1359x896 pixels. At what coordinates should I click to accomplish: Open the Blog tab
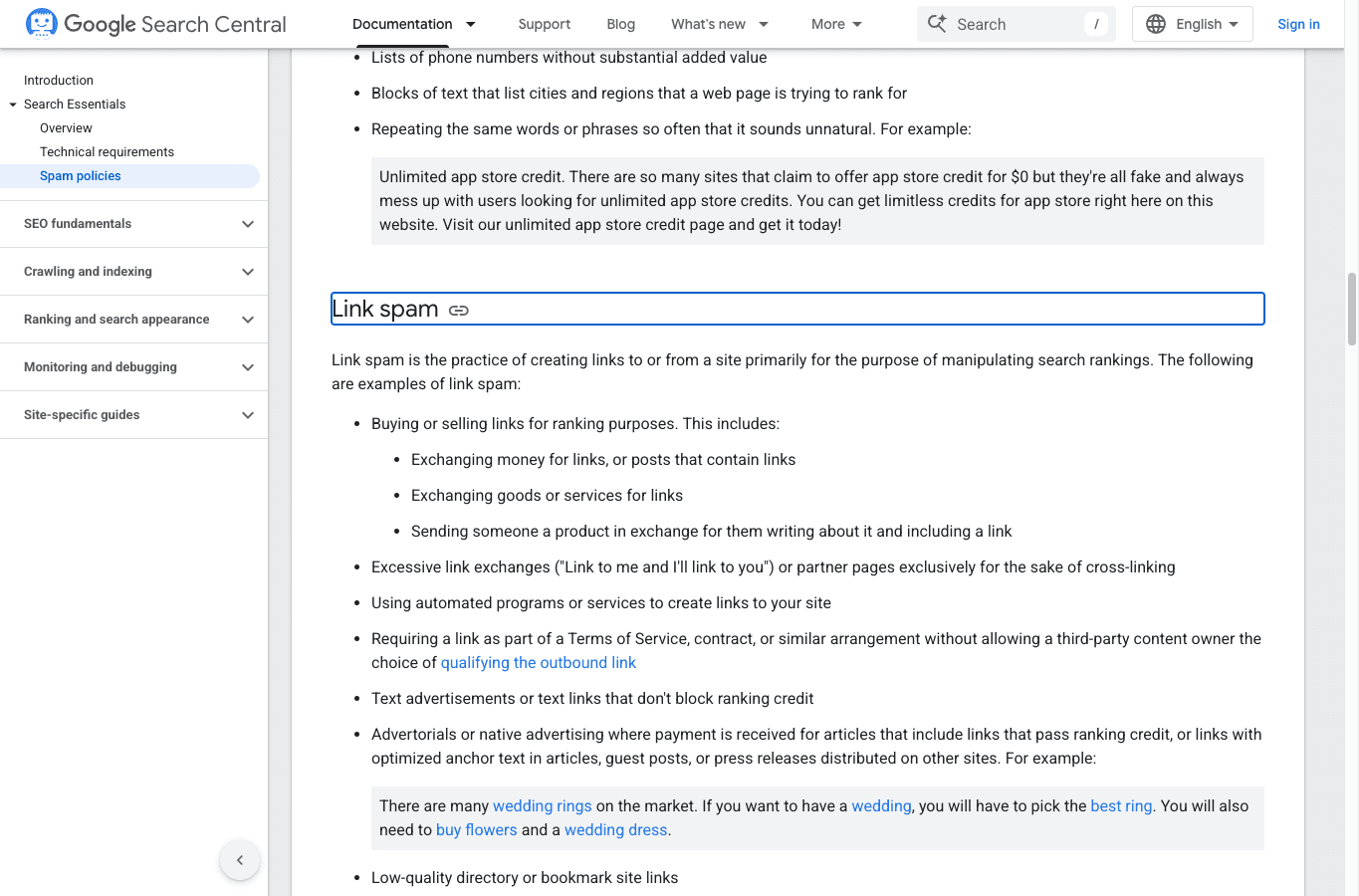621,24
